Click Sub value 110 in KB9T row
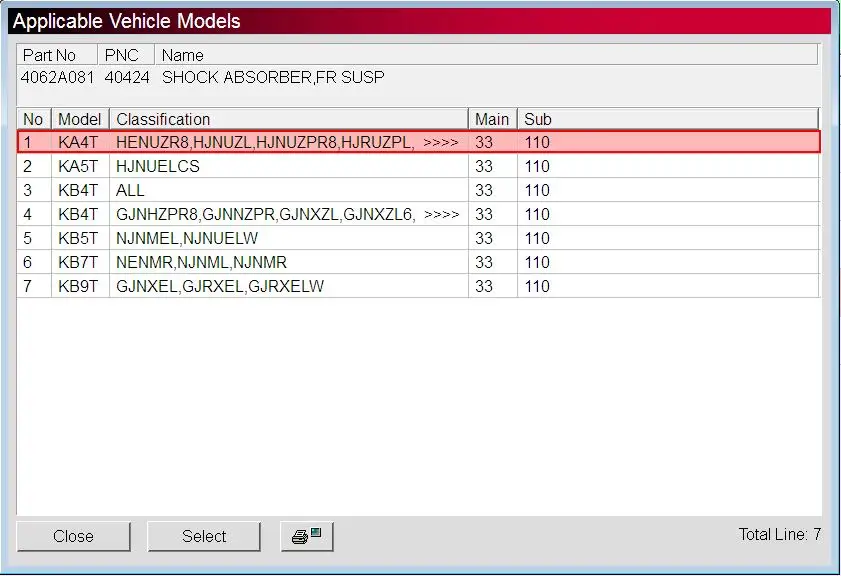Viewport: 841px width, 576px height. (537, 286)
